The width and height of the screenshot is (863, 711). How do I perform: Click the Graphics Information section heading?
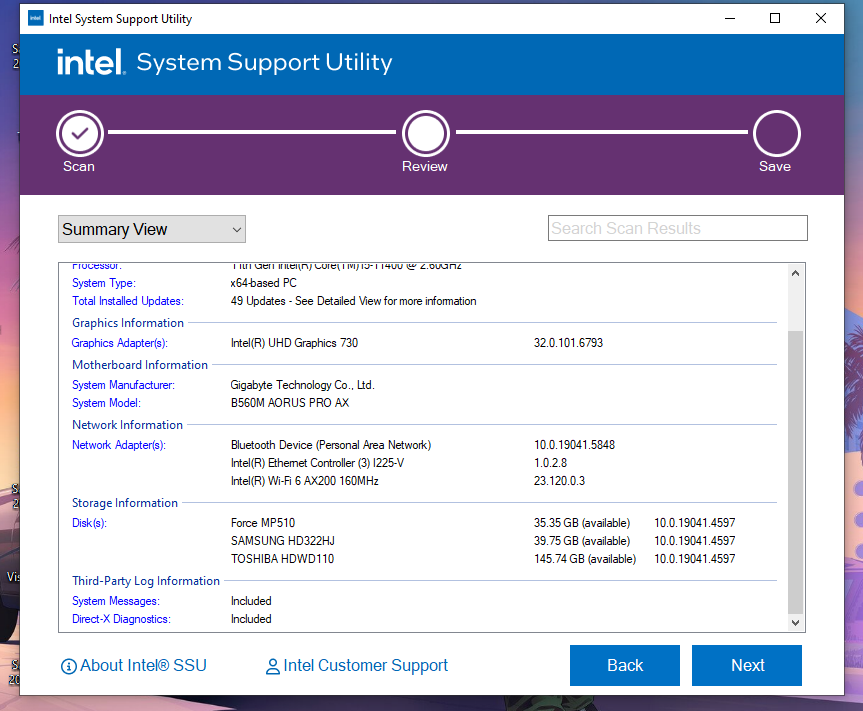click(x=128, y=323)
